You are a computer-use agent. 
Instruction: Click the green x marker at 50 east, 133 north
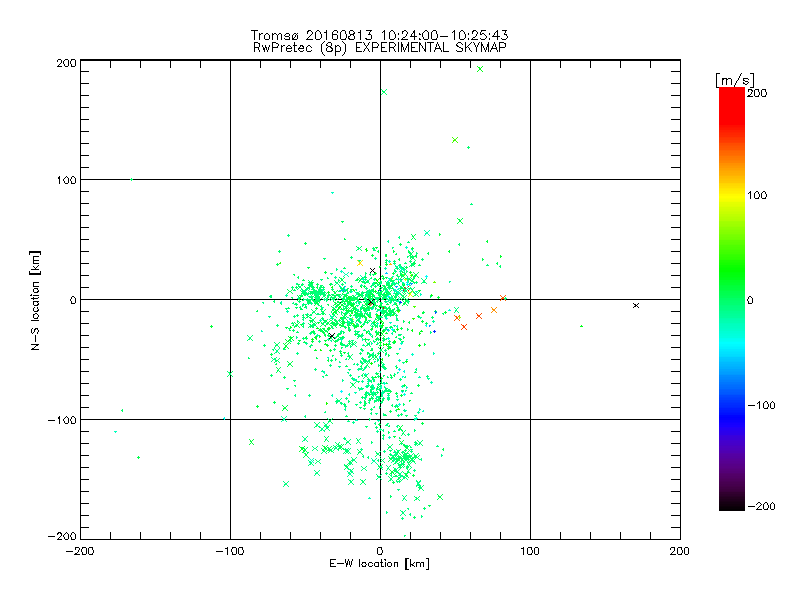pyautogui.click(x=455, y=140)
